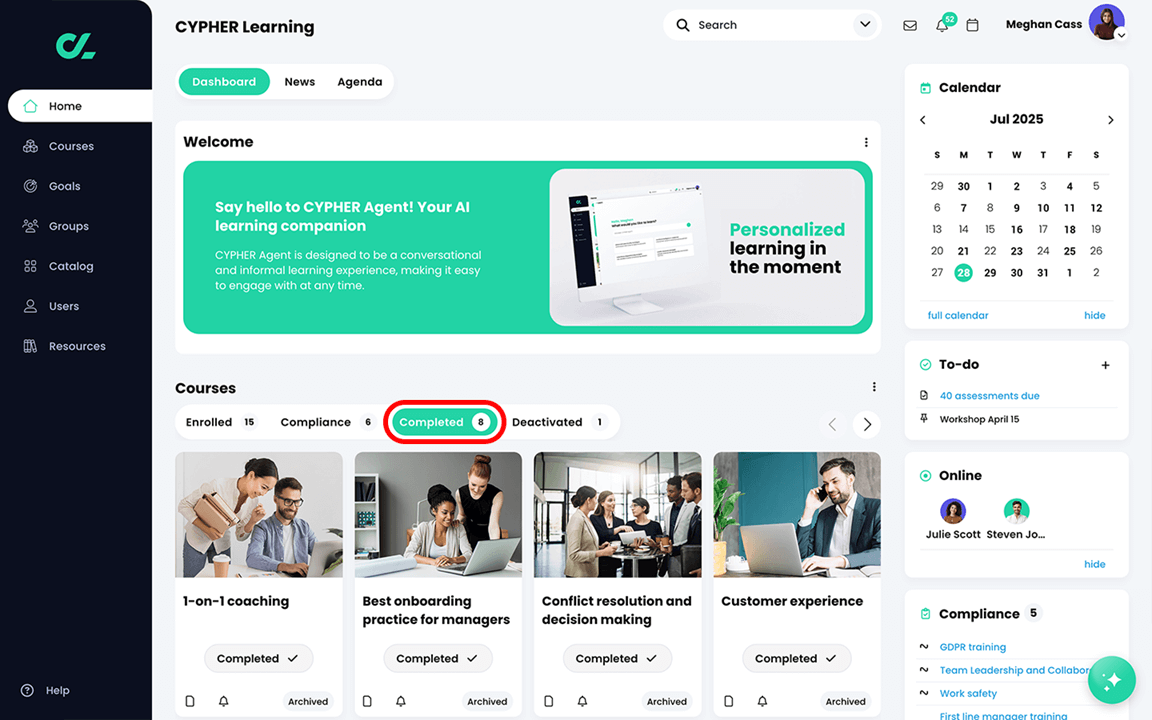This screenshot has width=1152, height=720.
Task: Toggle completion status on 1-on-1 coaching course
Action: [x=258, y=658]
